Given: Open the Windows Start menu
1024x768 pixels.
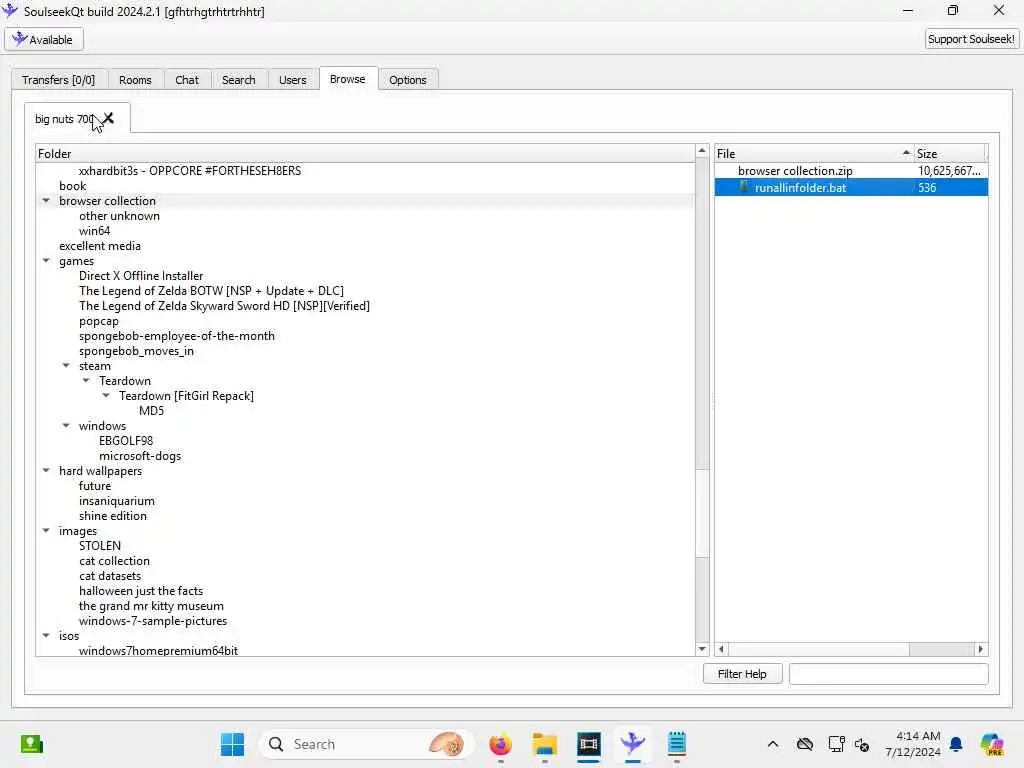Looking at the screenshot, I should point(232,744).
